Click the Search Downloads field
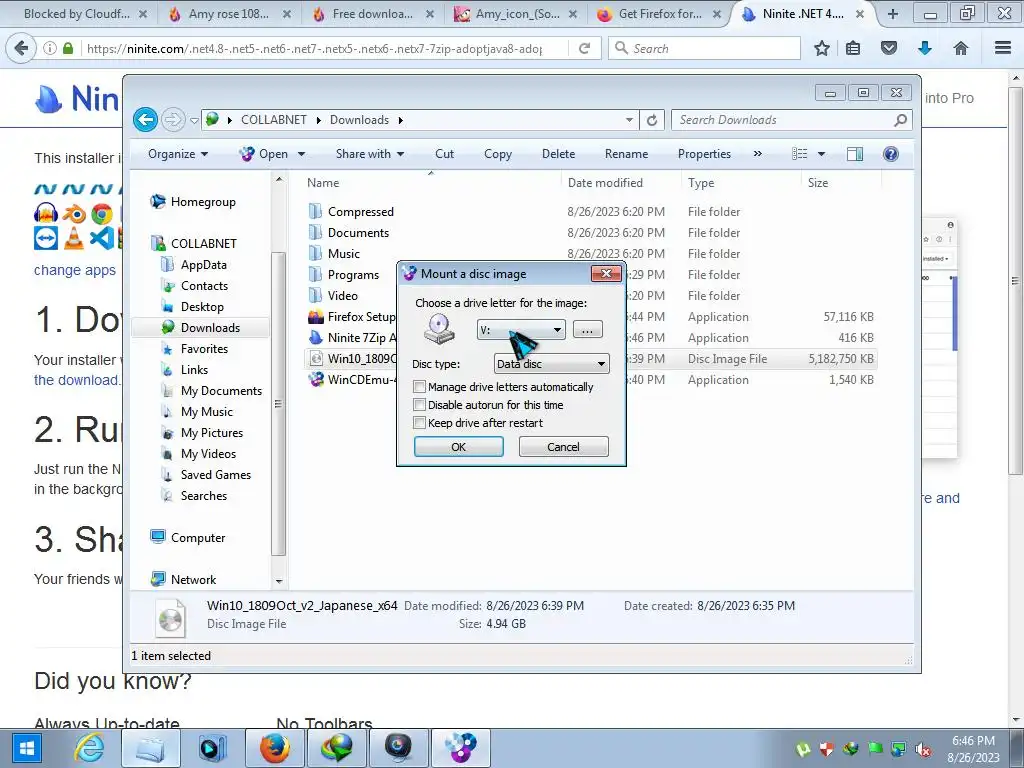1024x768 pixels. click(x=792, y=120)
